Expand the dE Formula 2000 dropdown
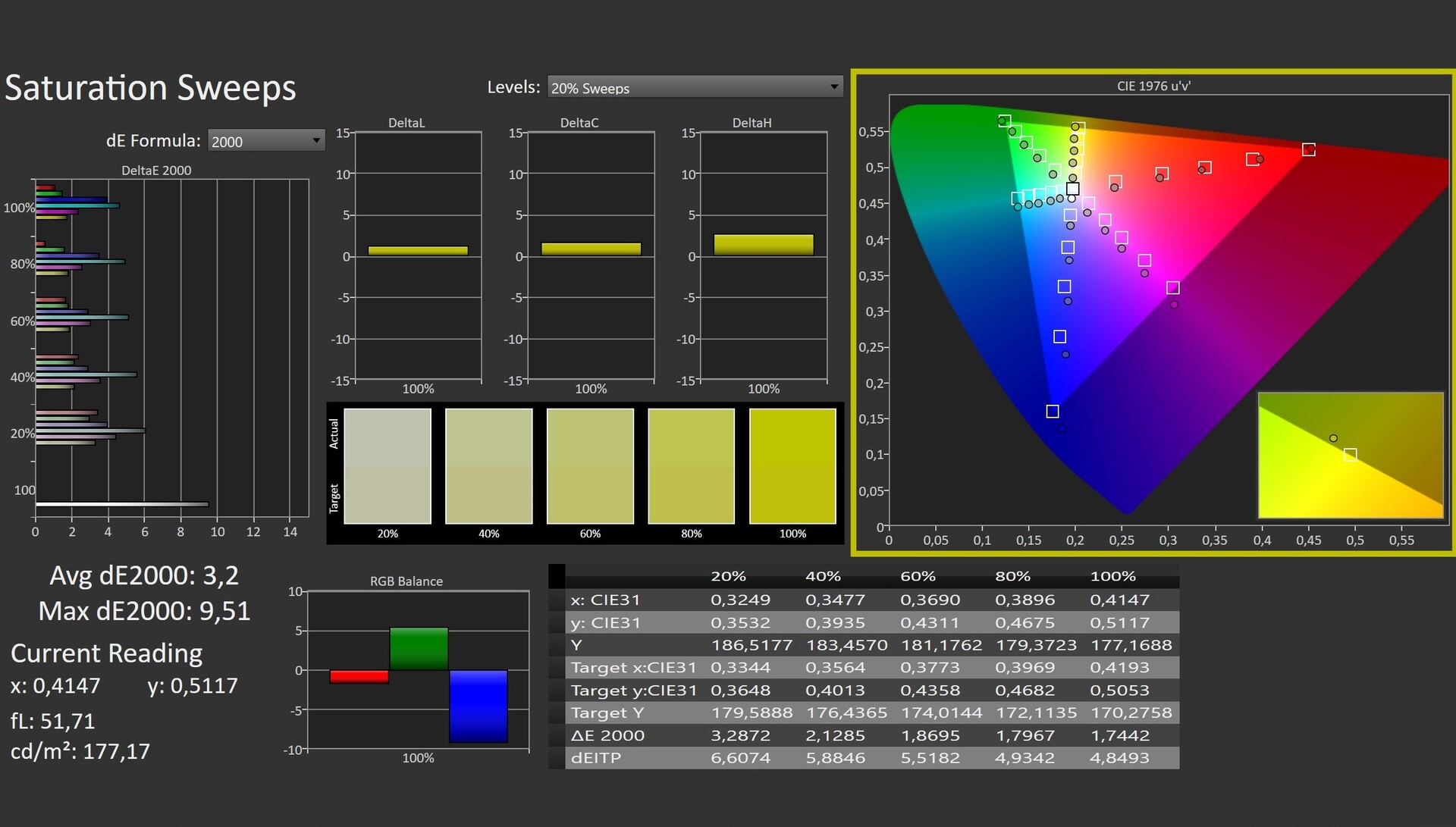The width and height of the screenshot is (1456, 827). [265, 141]
